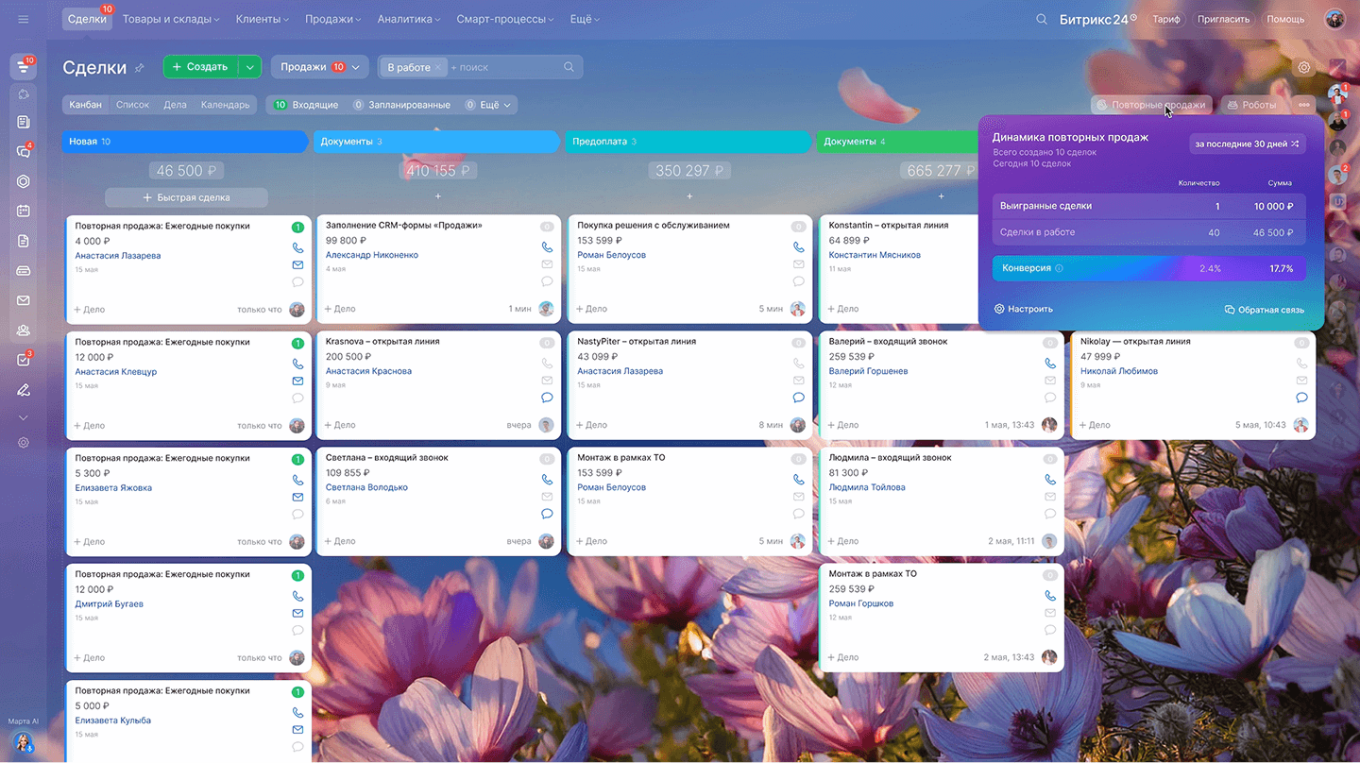Click the info icon next to Конверсия
Image resolution: width=1360 pixels, height=763 pixels.
pos(1059,269)
